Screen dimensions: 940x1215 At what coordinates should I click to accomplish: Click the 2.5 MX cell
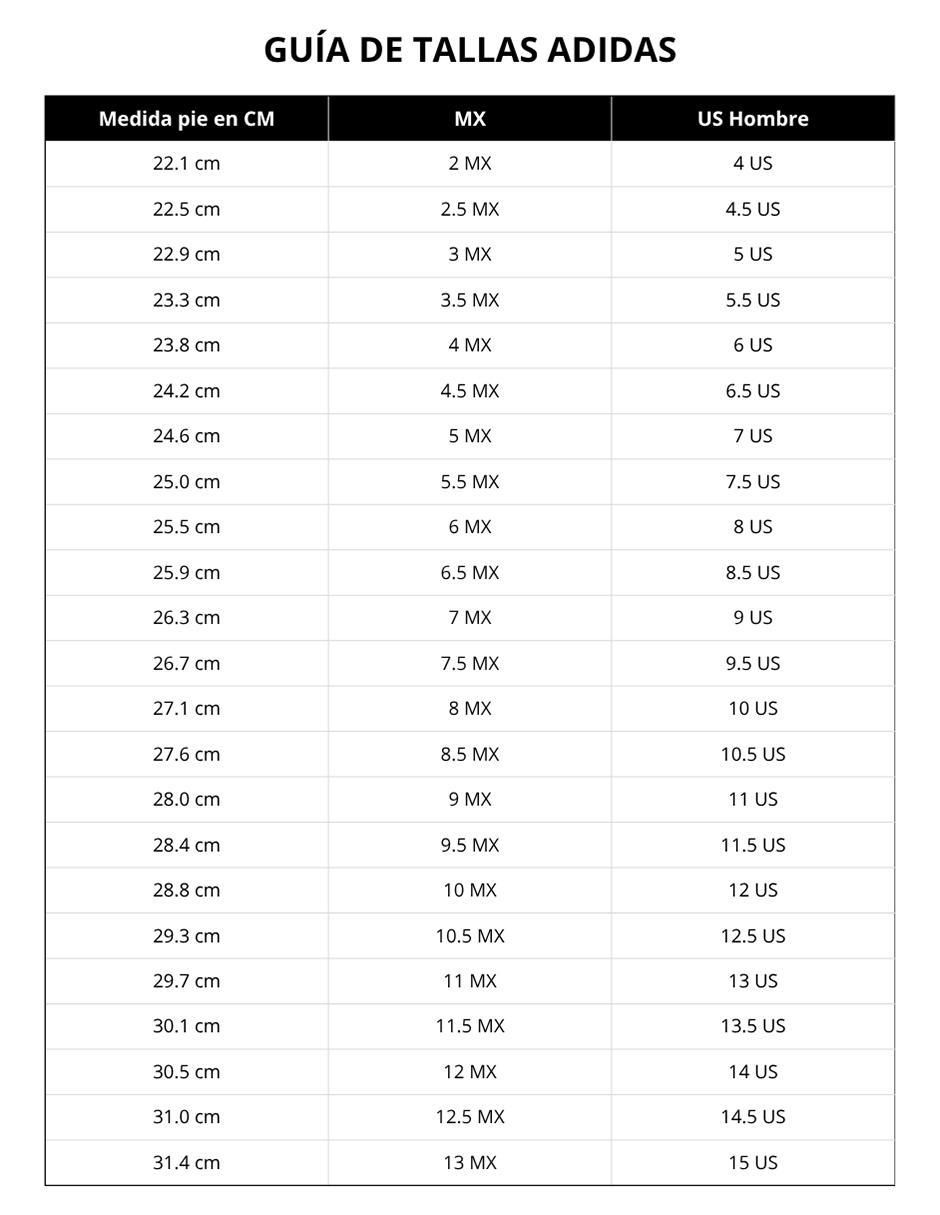(x=470, y=209)
